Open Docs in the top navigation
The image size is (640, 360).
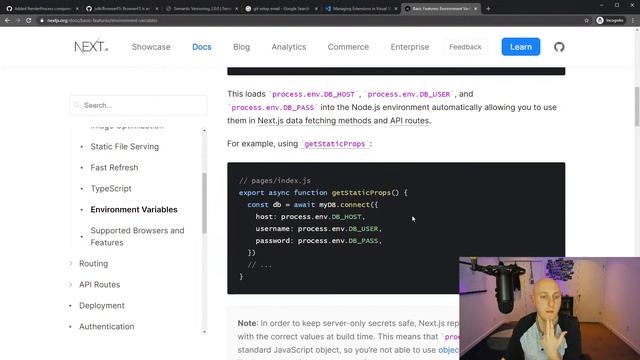pos(202,47)
